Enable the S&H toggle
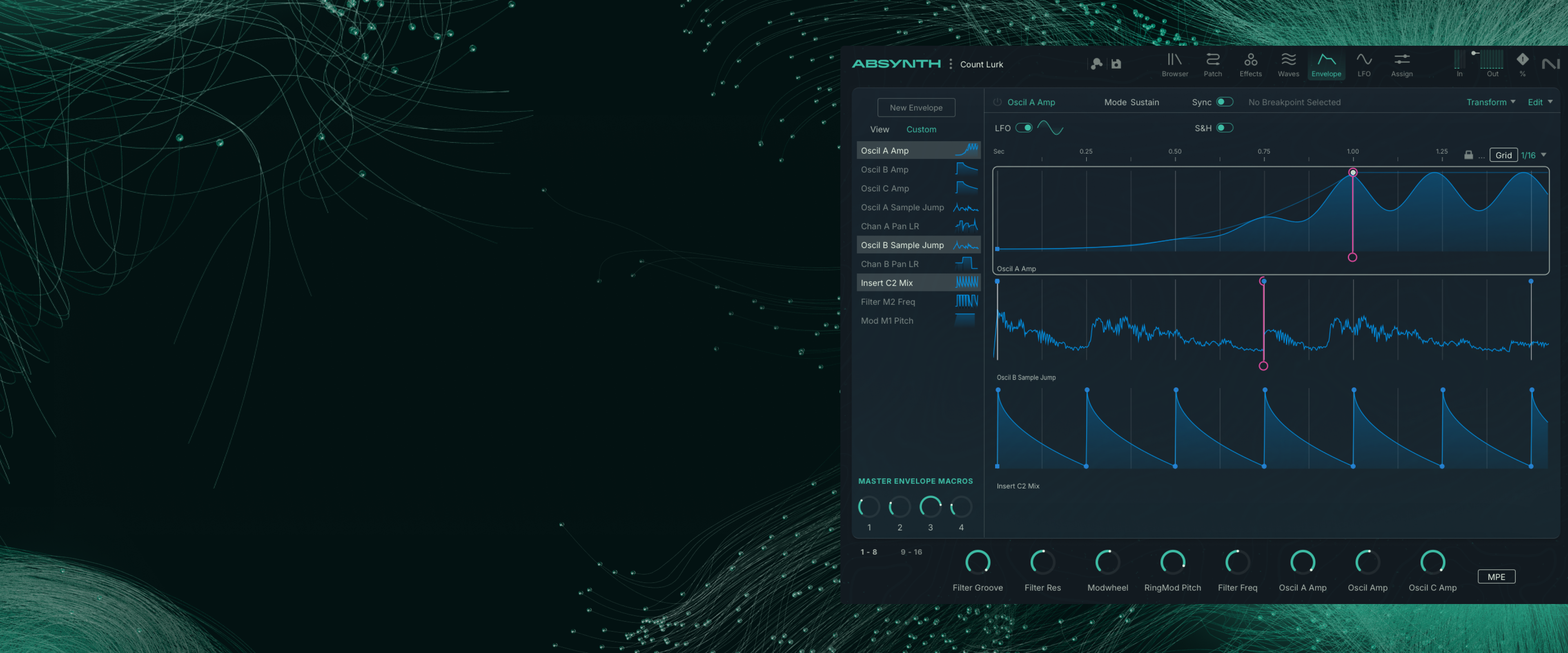This screenshot has width=1568, height=653. pyautogui.click(x=1224, y=128)
